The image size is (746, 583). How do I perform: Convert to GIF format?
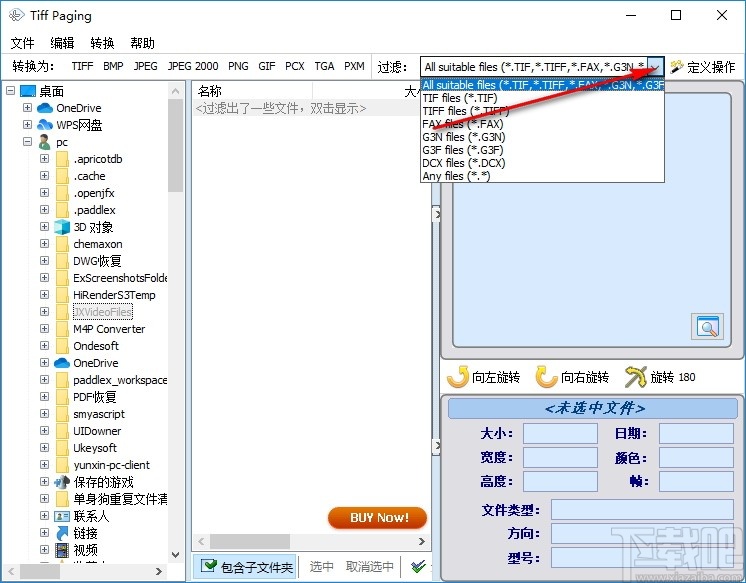click(x=267, y=66)
